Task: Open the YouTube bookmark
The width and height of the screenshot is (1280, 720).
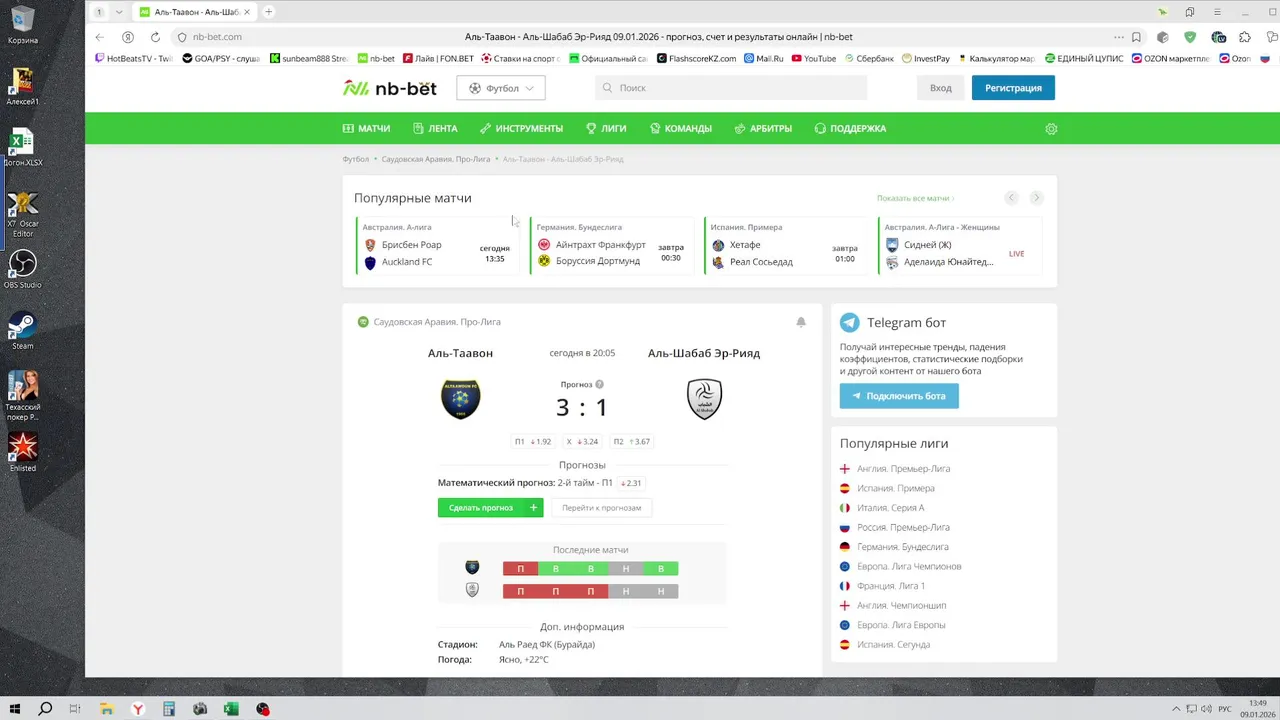Action: [813, 59]
